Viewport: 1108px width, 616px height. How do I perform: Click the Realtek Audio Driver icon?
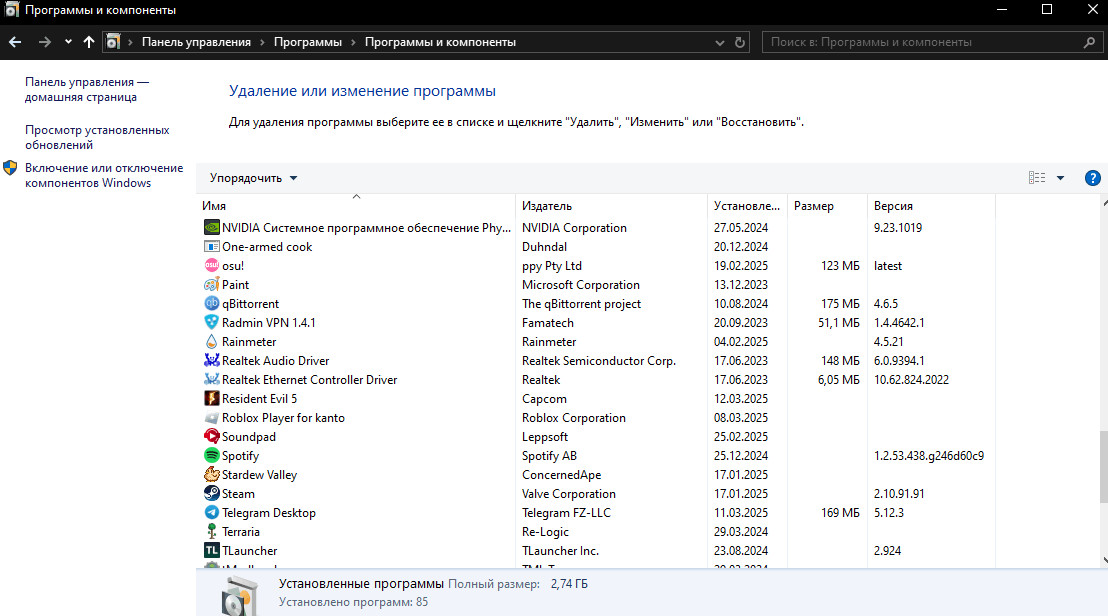coord(211,360)
